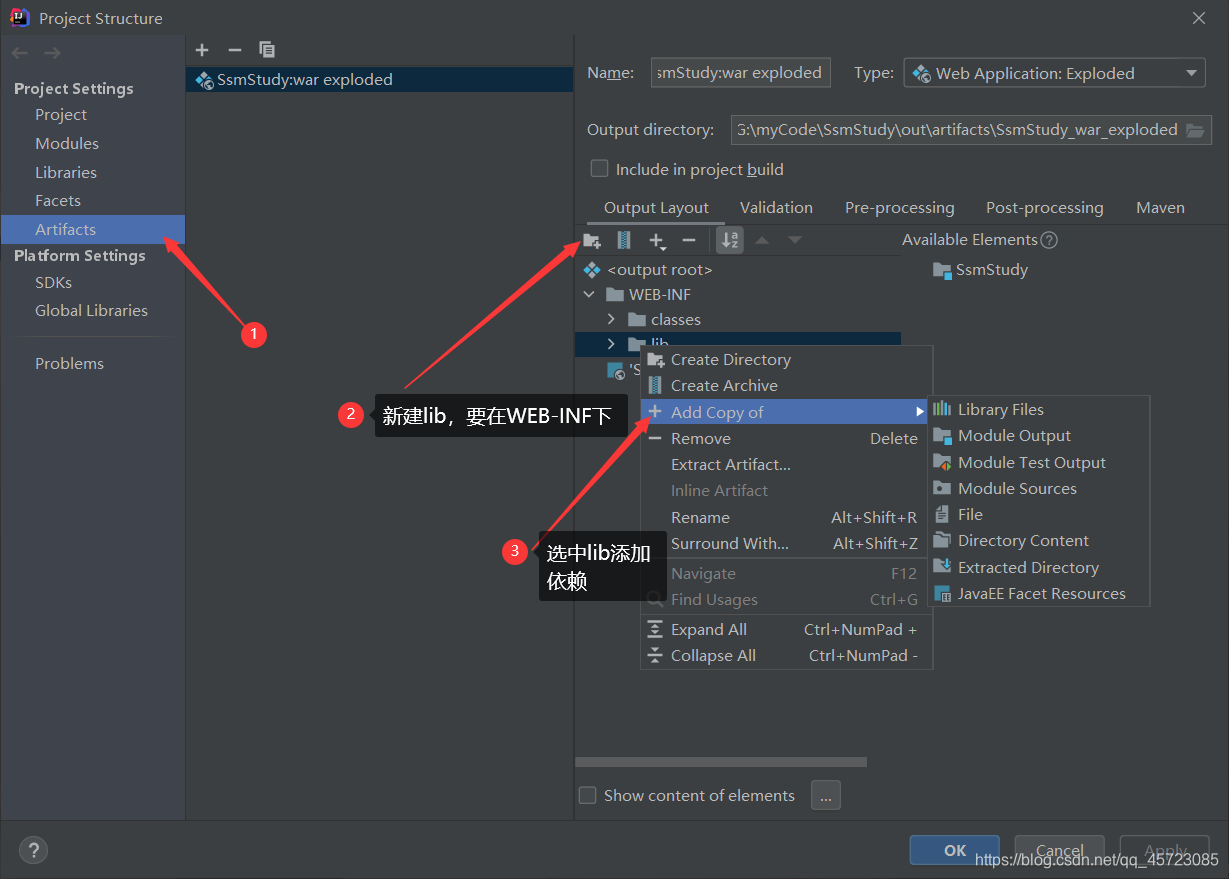
Task: Click inside the artifact Name field
Action: coord(740,72)
